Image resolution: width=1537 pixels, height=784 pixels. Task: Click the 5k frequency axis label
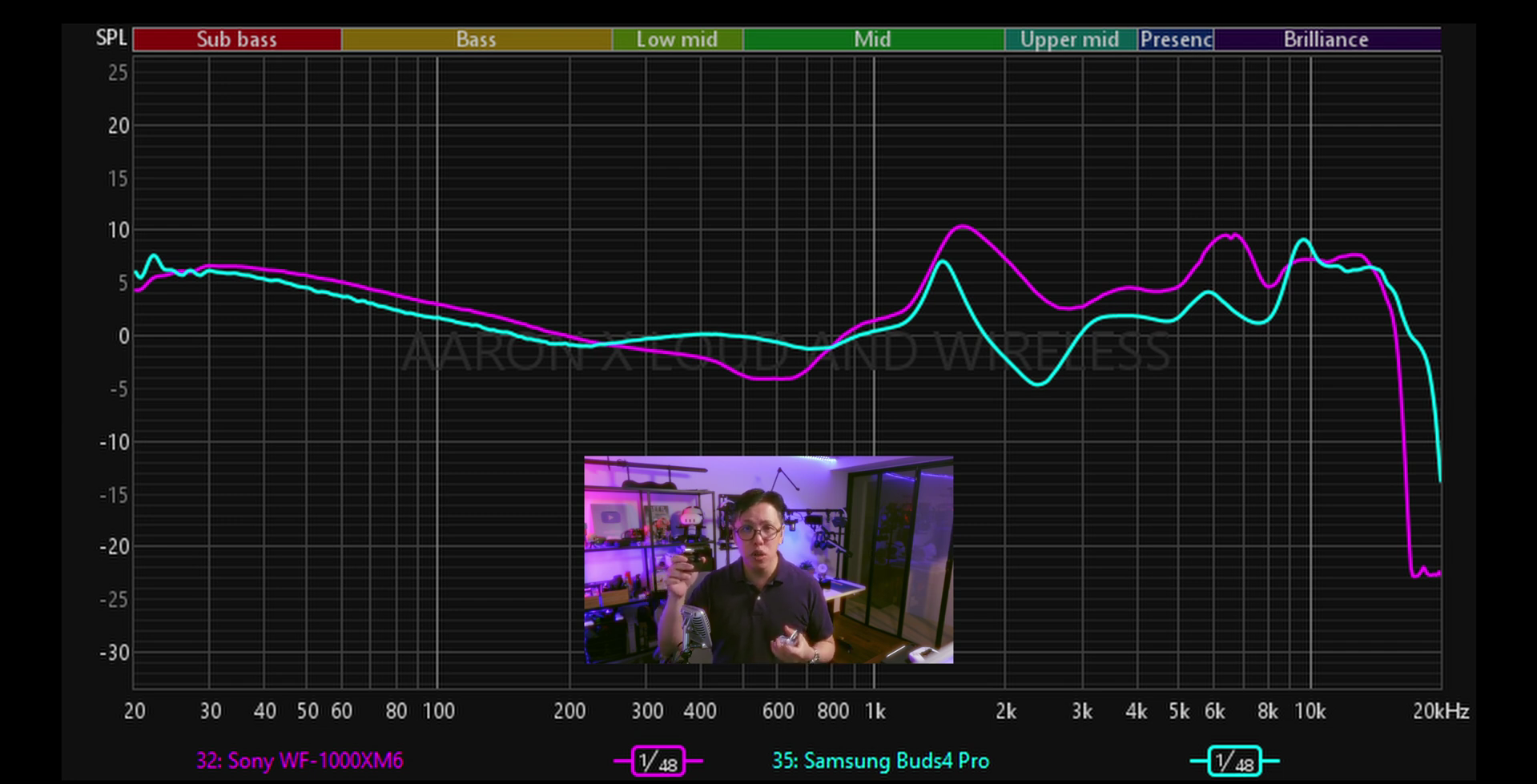click(1179, 711)
